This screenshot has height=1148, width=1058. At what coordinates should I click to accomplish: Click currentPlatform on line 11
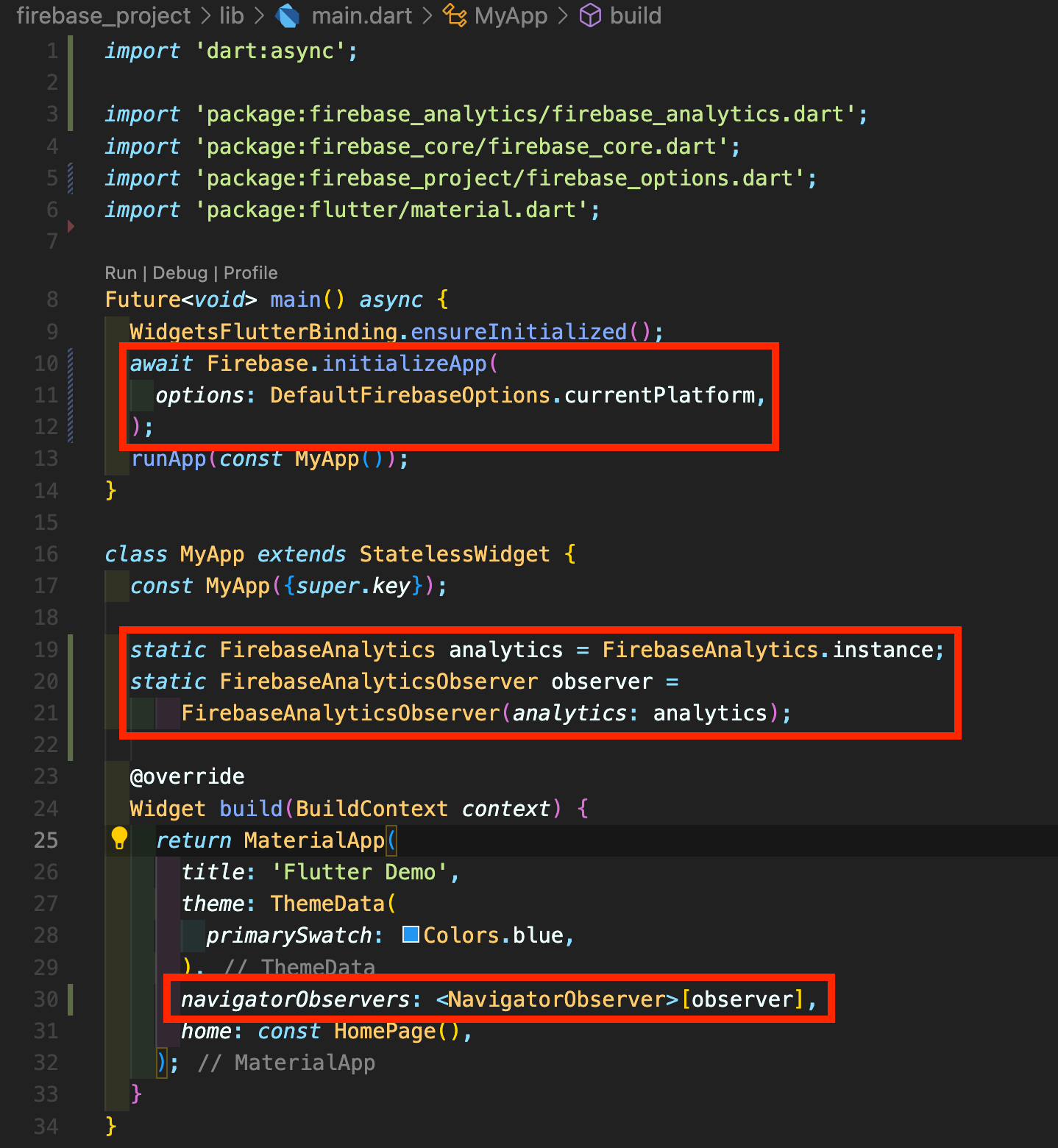click(x=660, y=395)
